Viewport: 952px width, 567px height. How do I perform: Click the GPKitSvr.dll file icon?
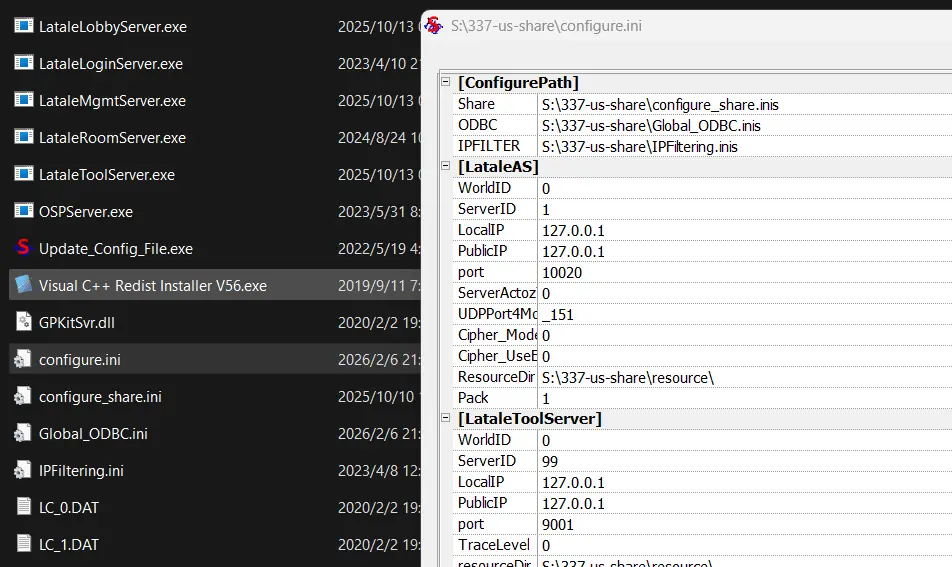click(24, 322)
